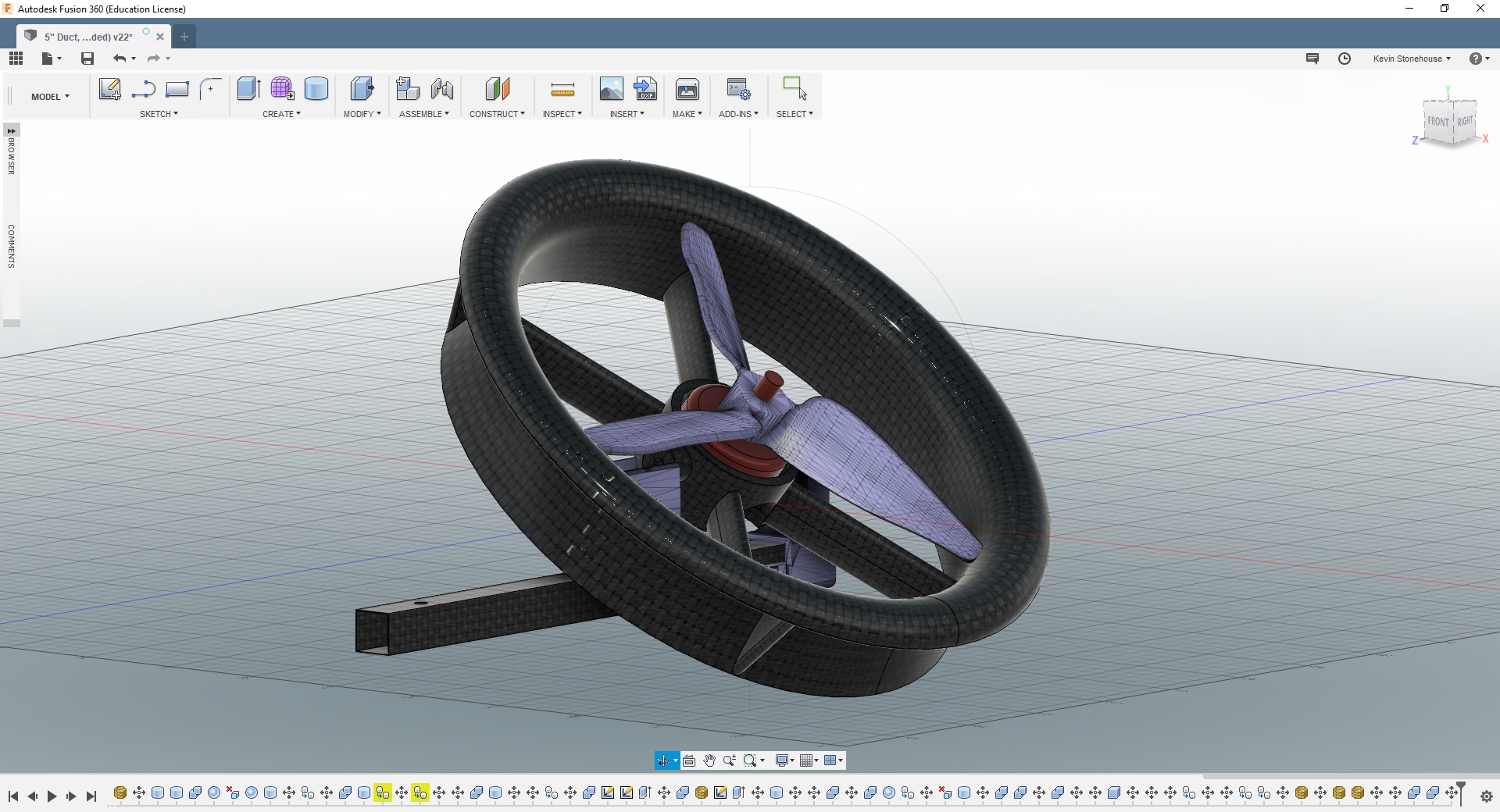The width and height of the screenshot is (1500, 812).
Task: Open the Viewports layout dropdown
Action: pyautogui.click(x=834, y=760)
